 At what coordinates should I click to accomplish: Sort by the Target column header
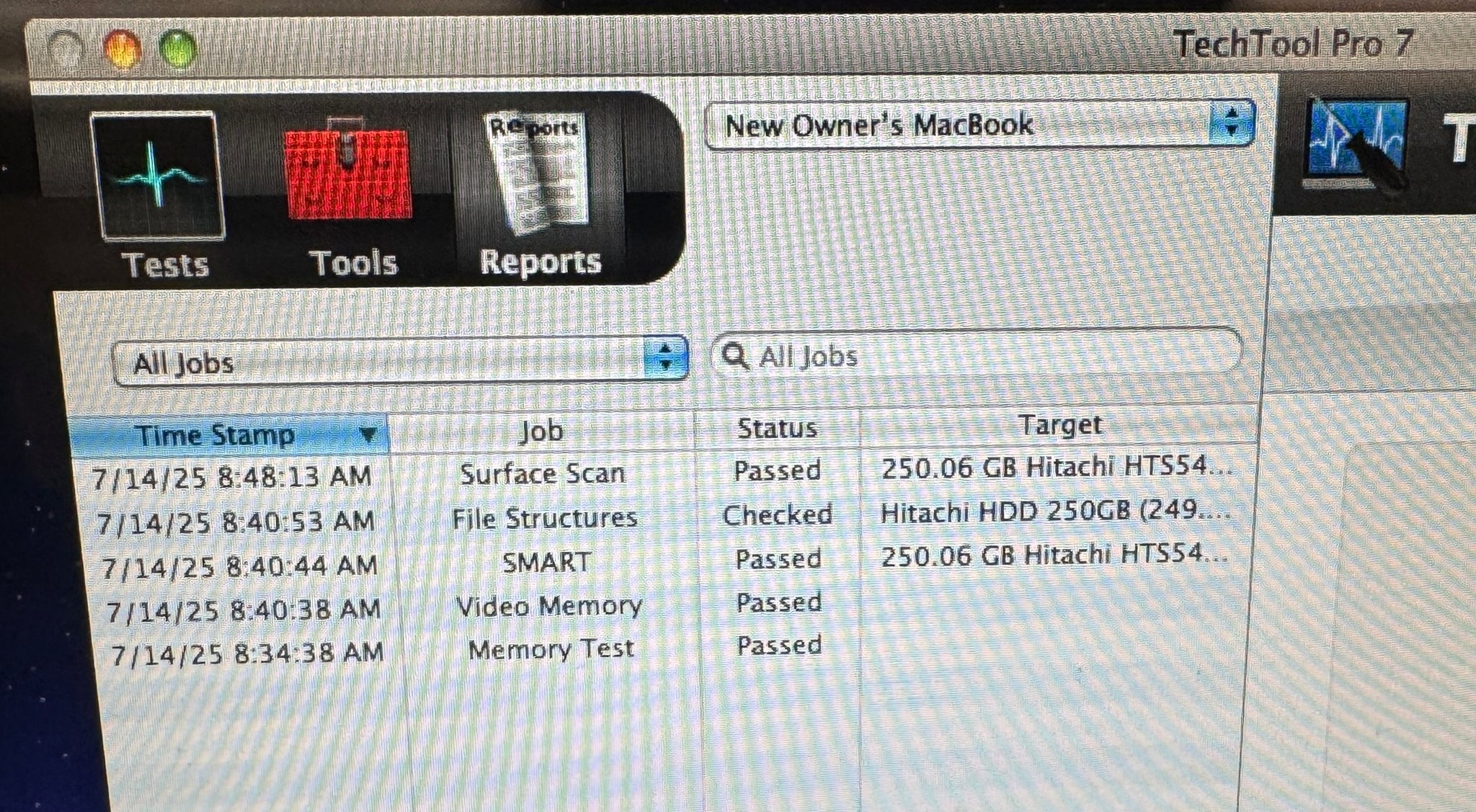[x=1059, y=425]
